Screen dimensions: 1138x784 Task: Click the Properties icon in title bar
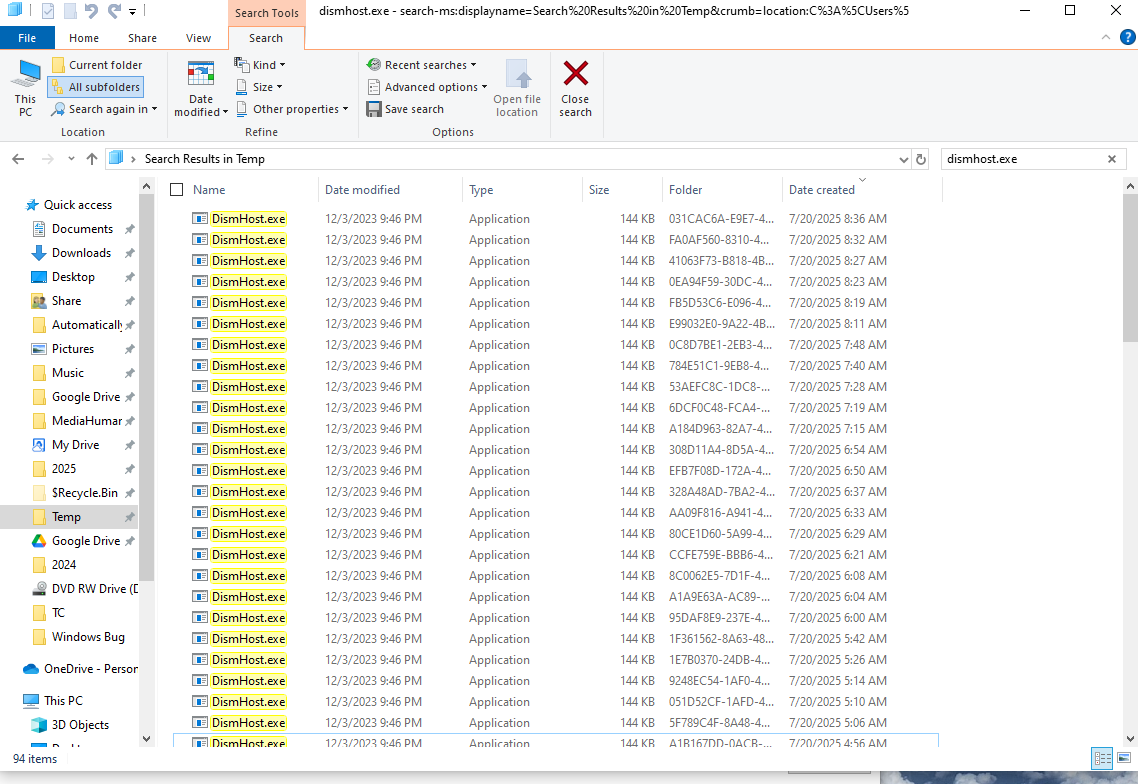coord(48,11)
